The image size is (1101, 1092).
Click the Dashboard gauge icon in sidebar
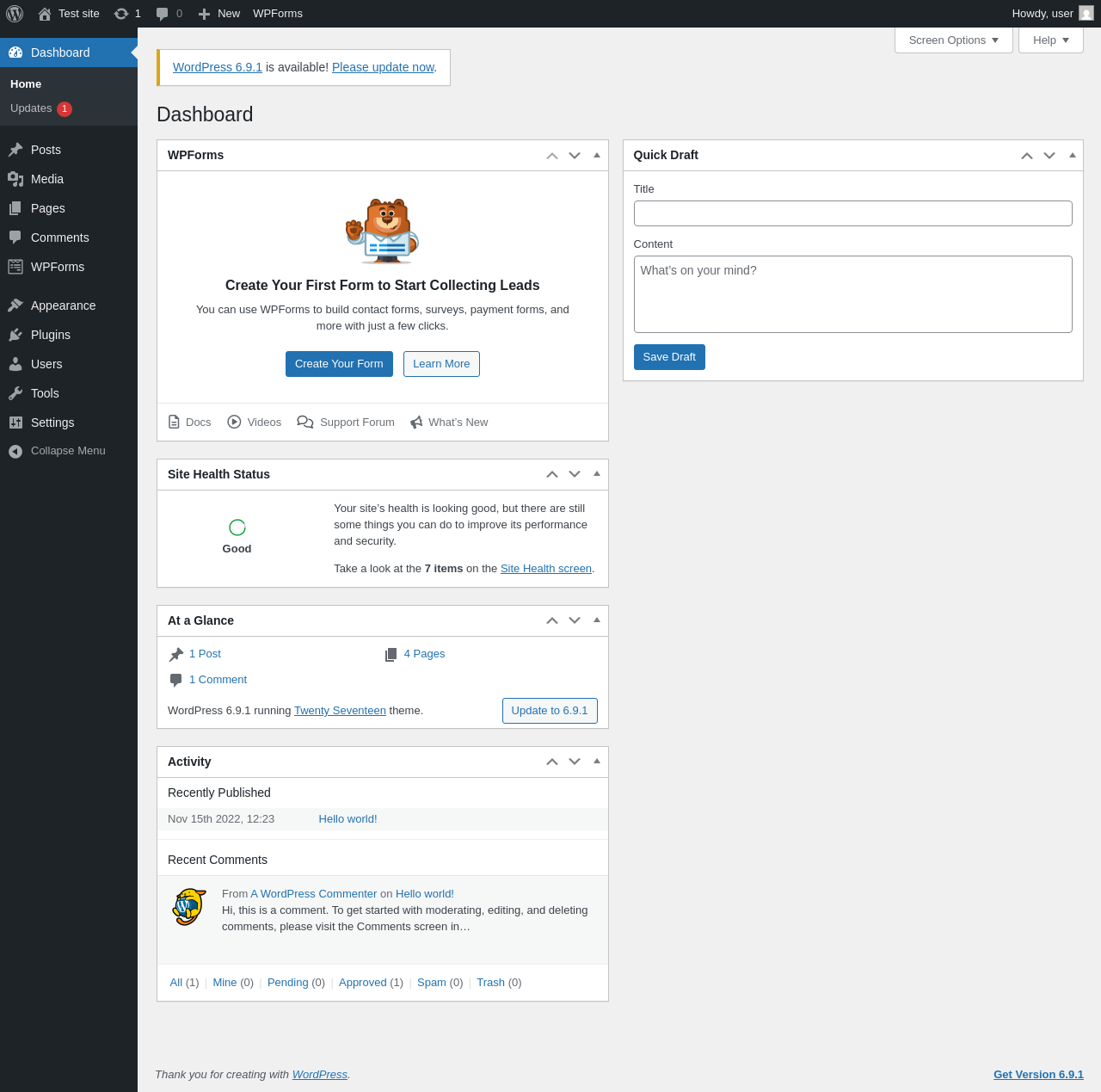(15, 52)
